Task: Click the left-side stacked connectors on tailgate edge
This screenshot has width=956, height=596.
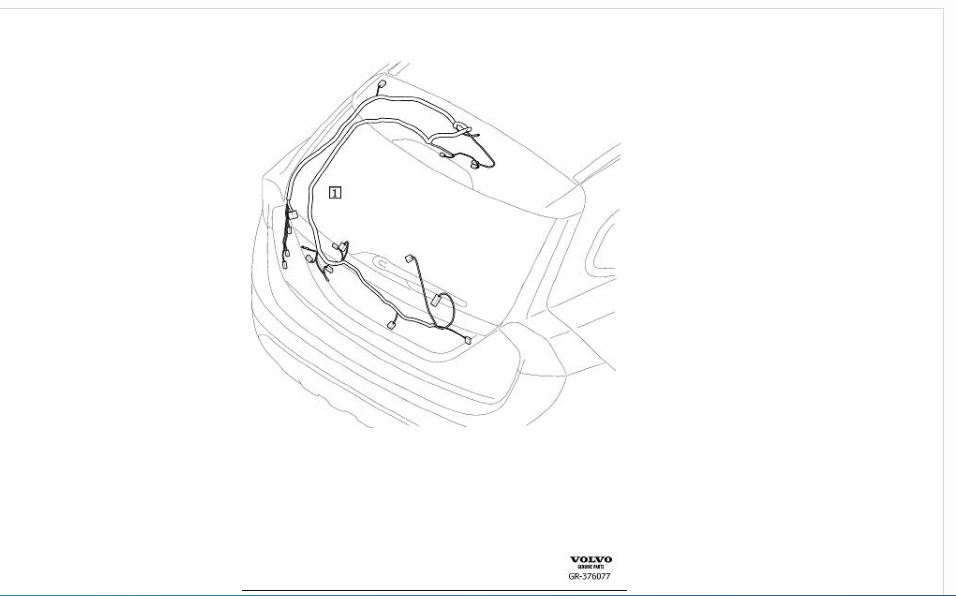Action: 290,230
